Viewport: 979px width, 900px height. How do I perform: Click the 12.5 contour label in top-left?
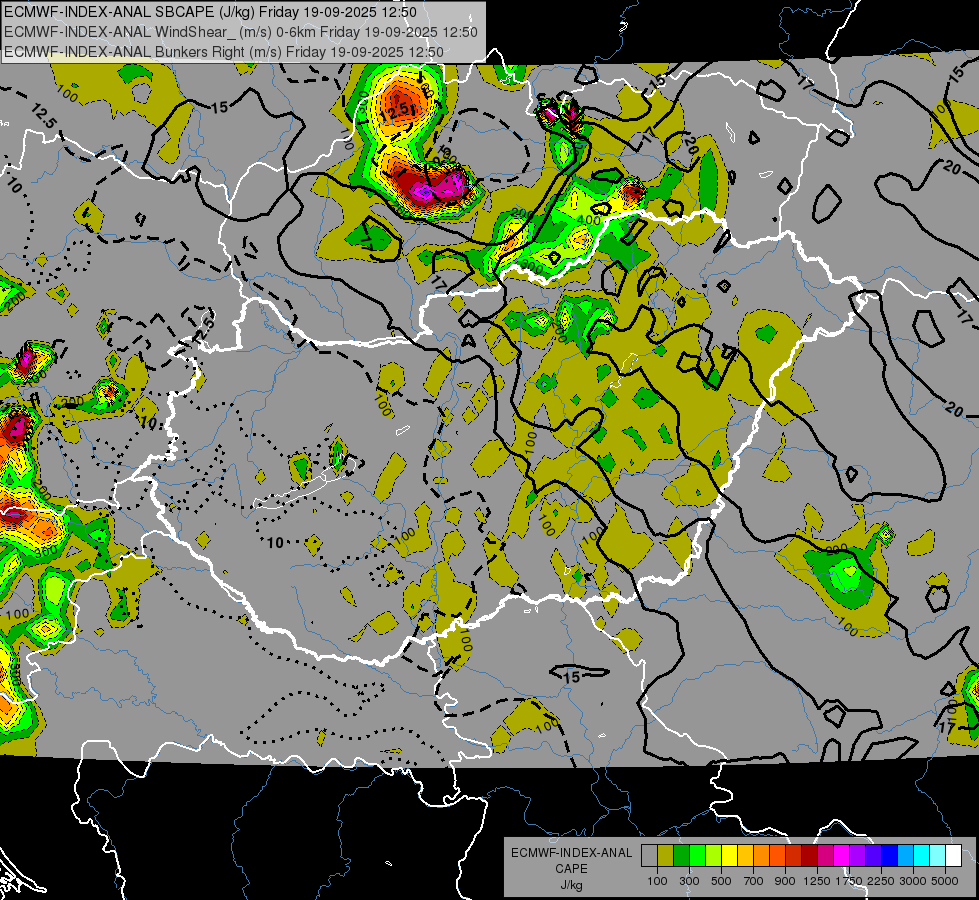pyautogui.click(x=43, y=115)
